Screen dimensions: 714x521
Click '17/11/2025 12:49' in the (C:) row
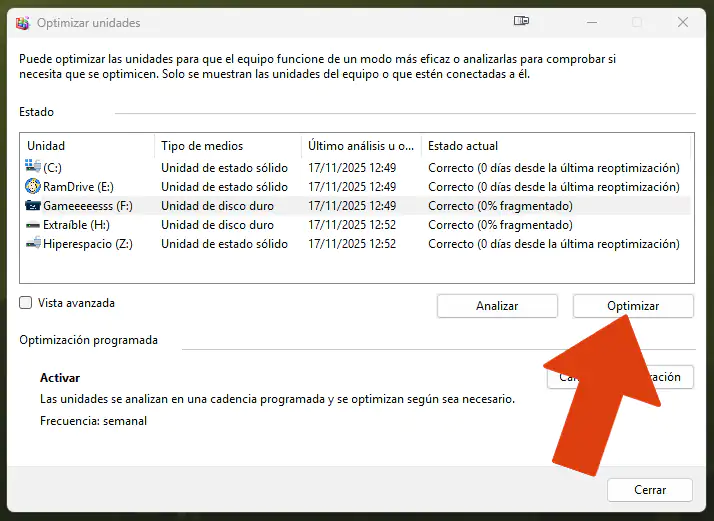coord(352,168)
